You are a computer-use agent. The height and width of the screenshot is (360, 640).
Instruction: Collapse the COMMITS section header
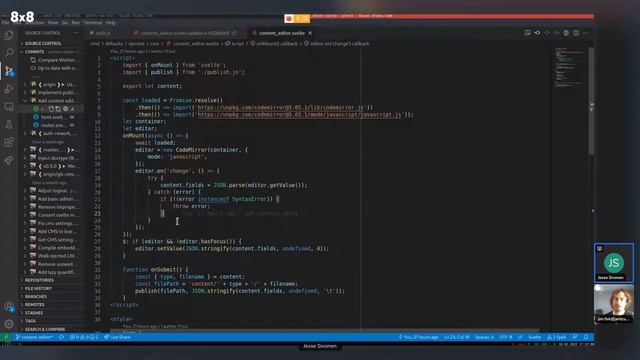51,52
